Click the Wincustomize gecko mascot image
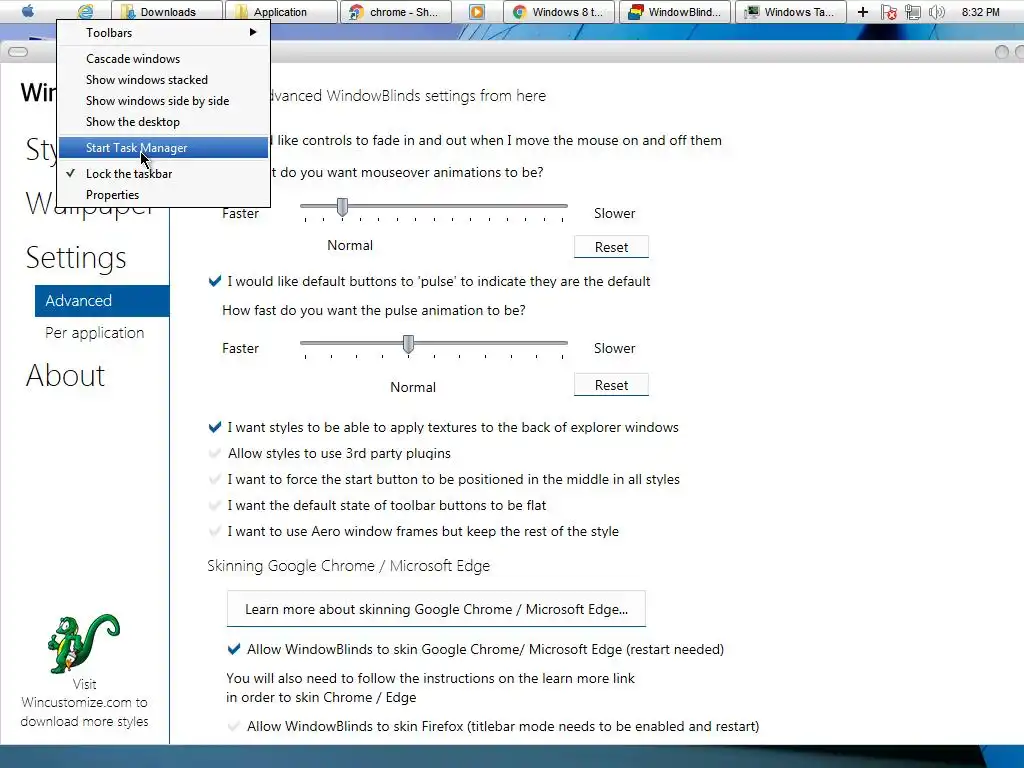This screenshot has height=768, width=1024. point(84,643)
